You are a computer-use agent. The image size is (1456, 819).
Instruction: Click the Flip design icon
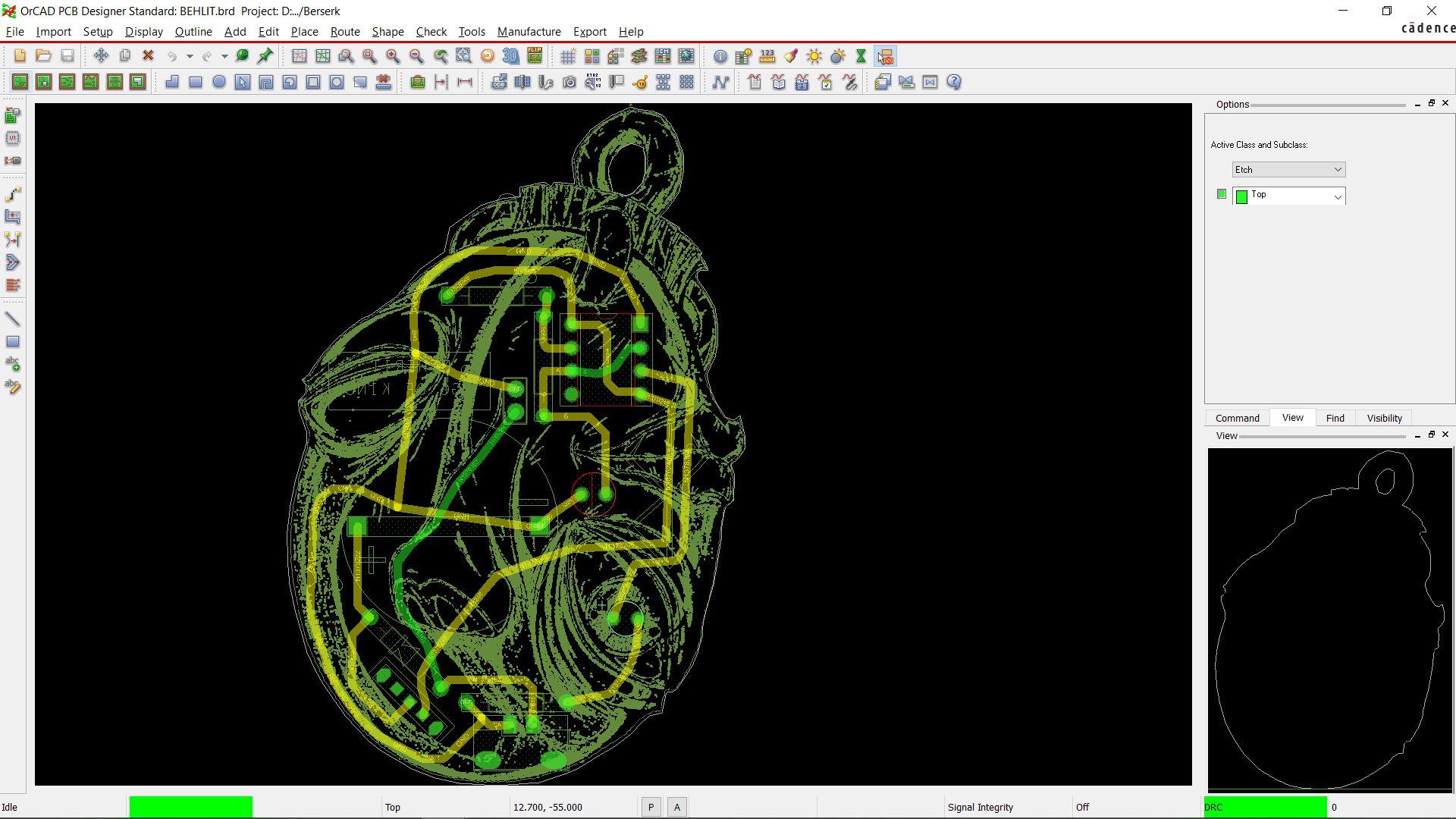point(535,56)
